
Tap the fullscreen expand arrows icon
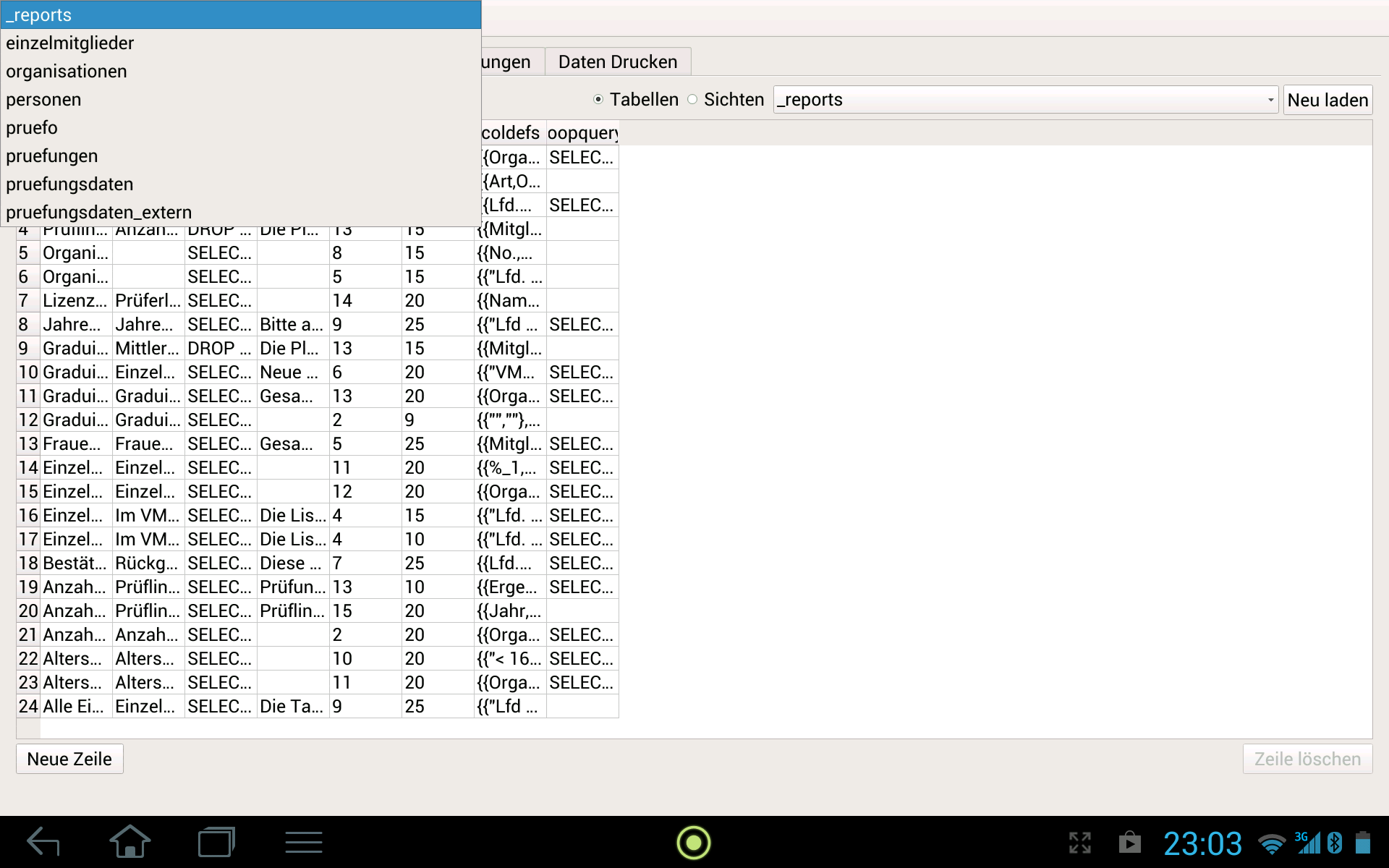pyautogui.click(x=1079, y=843)
